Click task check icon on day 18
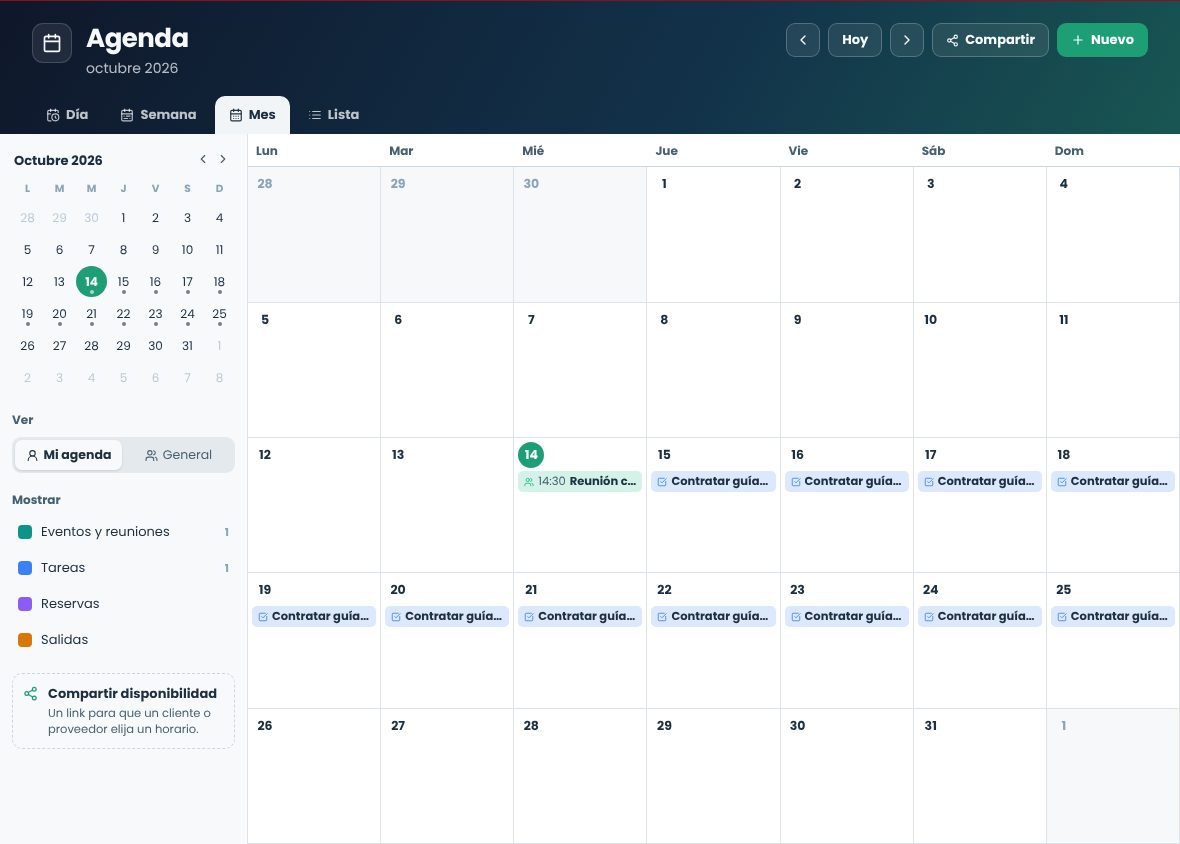 pyautogui.click(x=1062, y=481)
